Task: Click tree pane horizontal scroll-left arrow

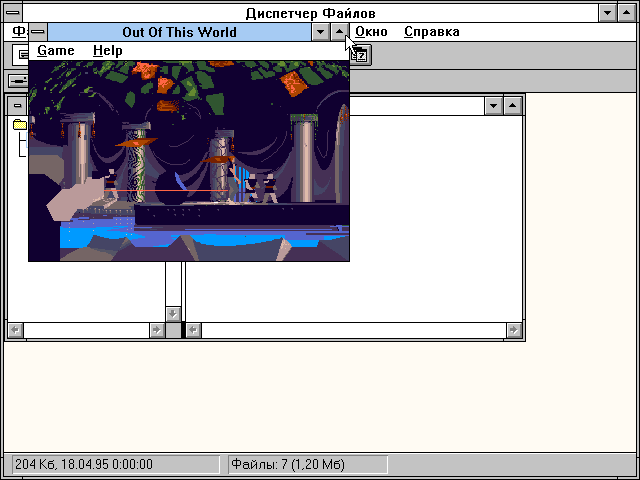Action: pyautogui.click(x=16, y=330)
